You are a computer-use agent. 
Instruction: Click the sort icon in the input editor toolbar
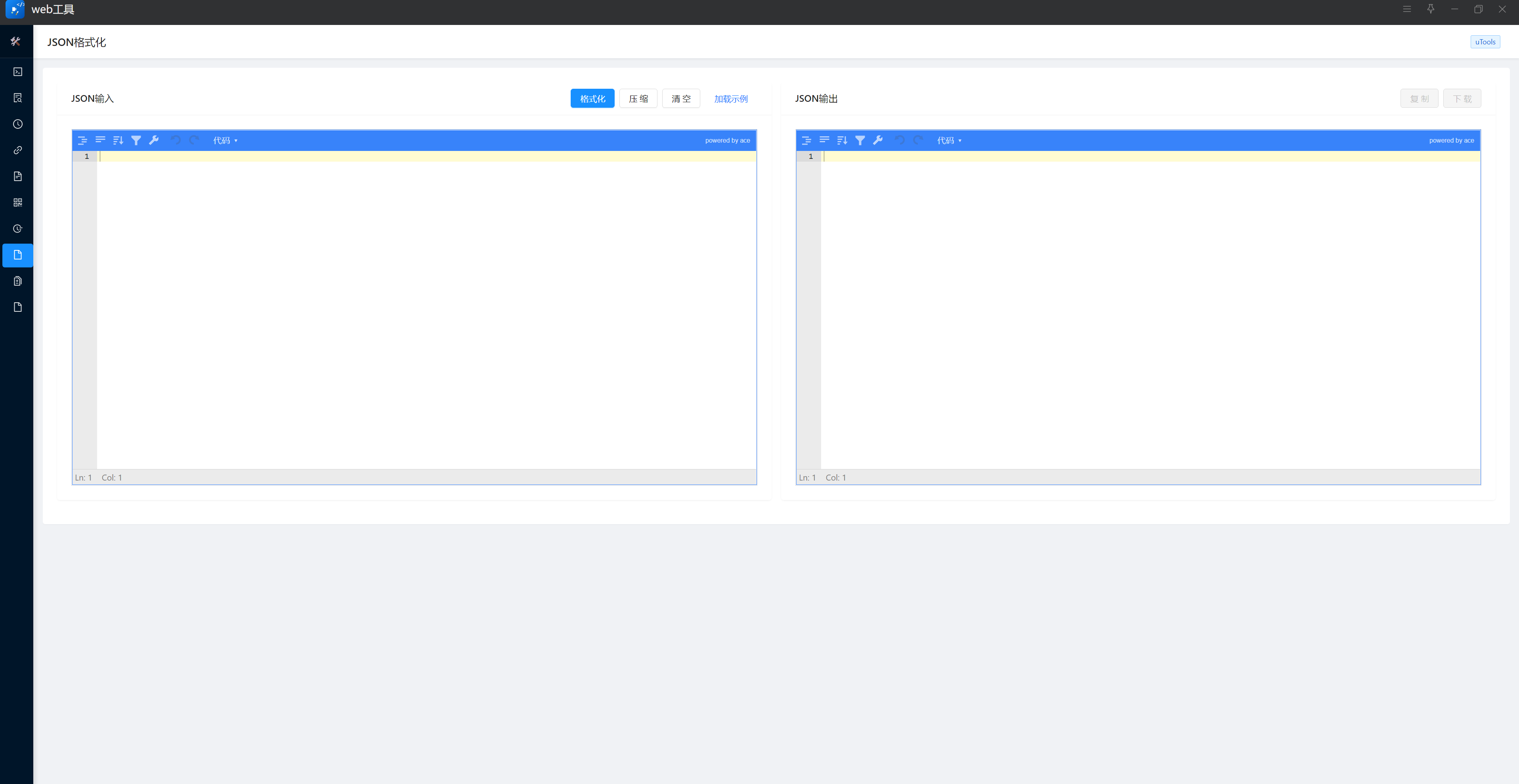pos(118,140)
